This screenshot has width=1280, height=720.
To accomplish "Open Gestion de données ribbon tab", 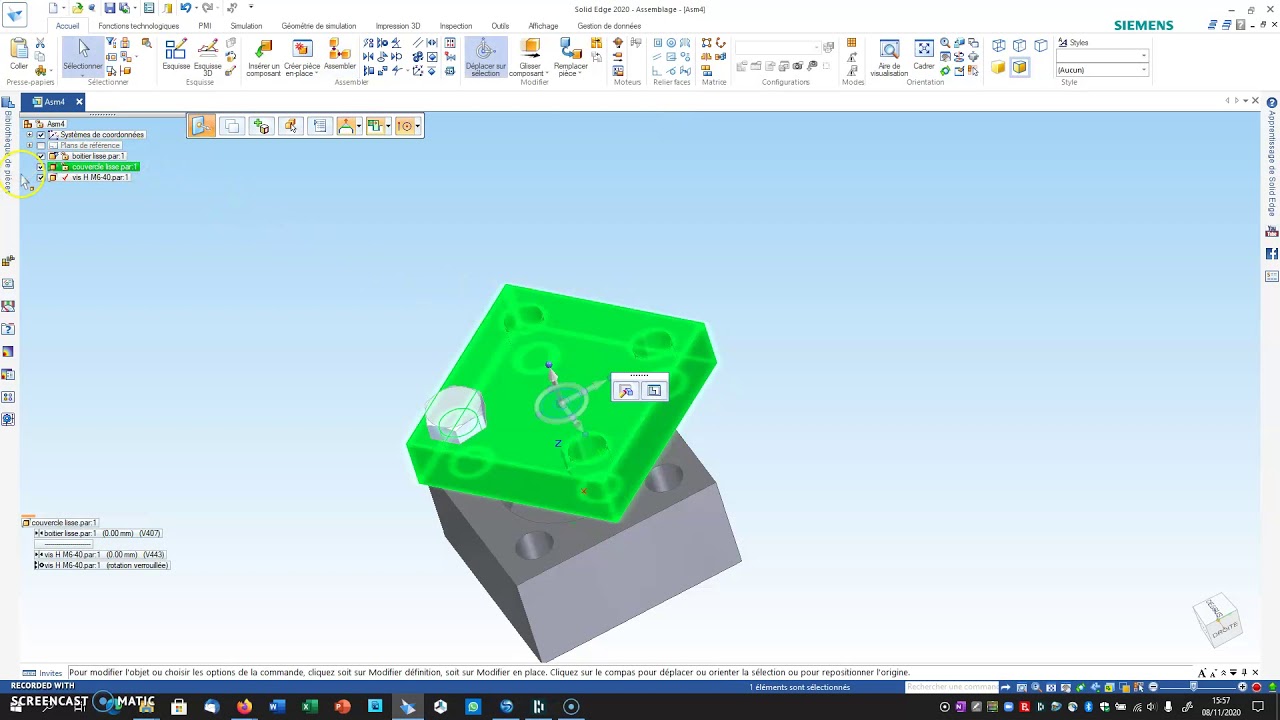I will pos(609,26).
